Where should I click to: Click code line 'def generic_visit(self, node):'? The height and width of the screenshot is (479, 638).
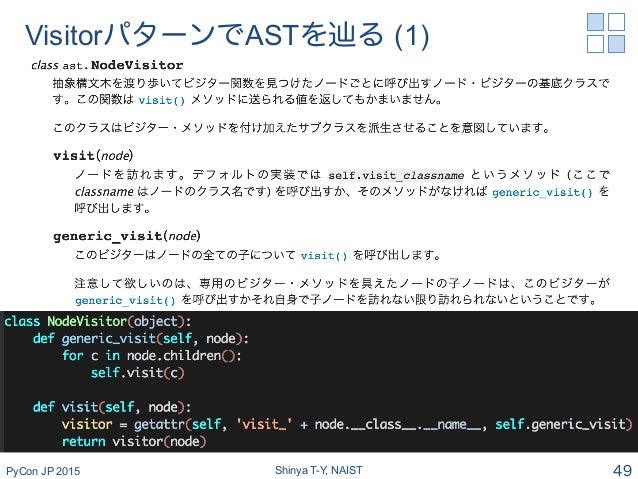tap(141, 339)
